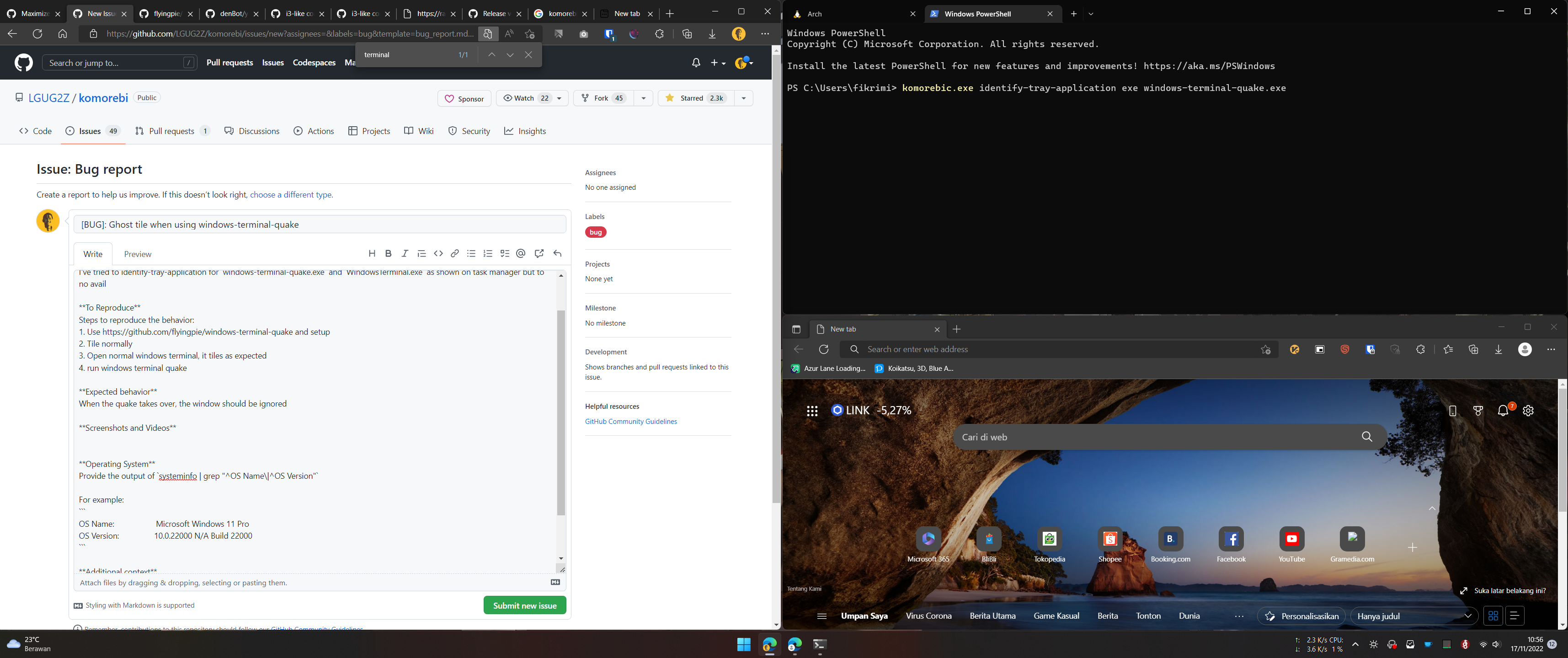Viewport: 1568px width, 658px height.
Task: Open the 'choose a different type' link
Action: 291,194
